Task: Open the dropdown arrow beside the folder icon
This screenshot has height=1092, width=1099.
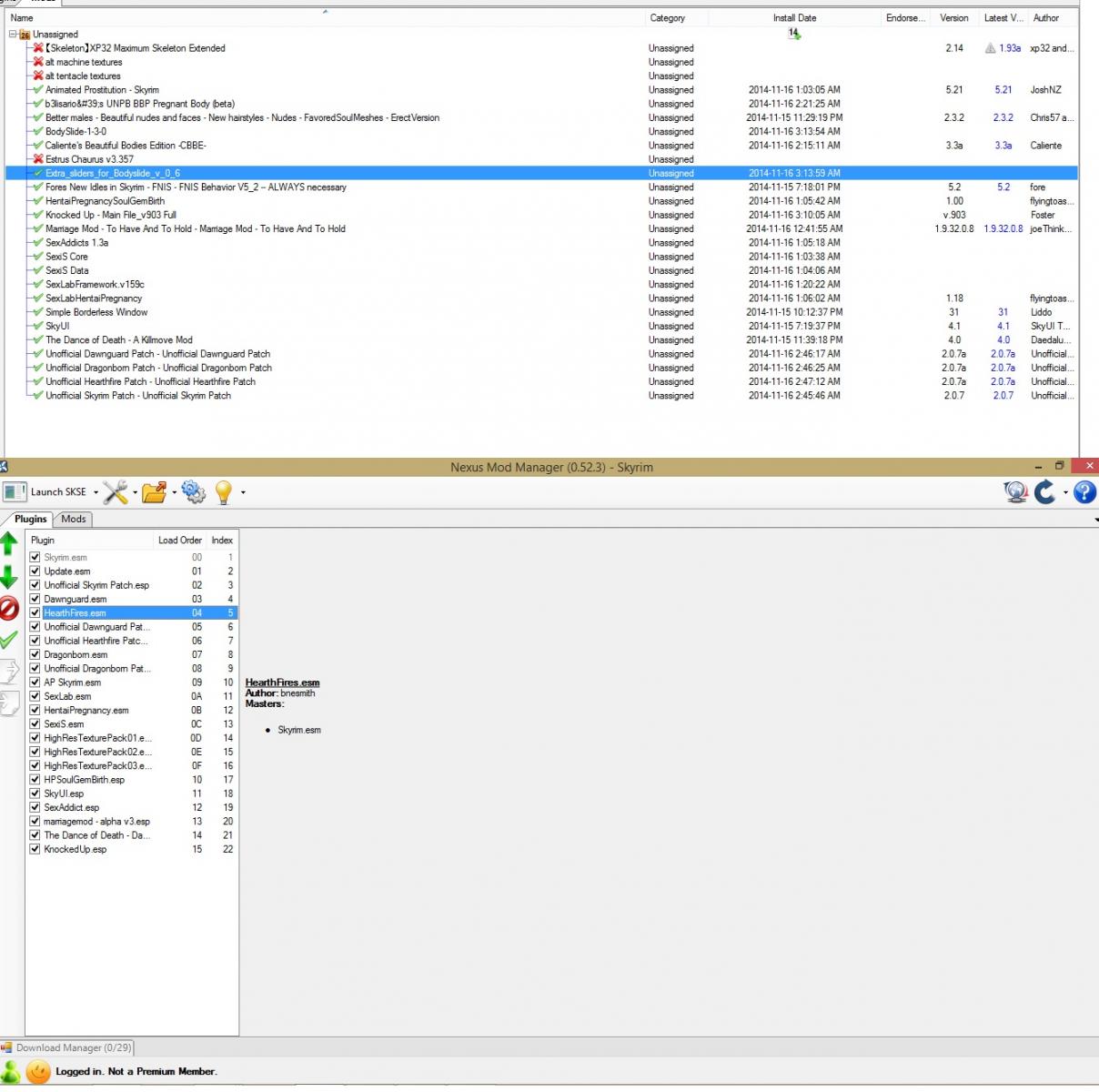Action: pos(175,492)
